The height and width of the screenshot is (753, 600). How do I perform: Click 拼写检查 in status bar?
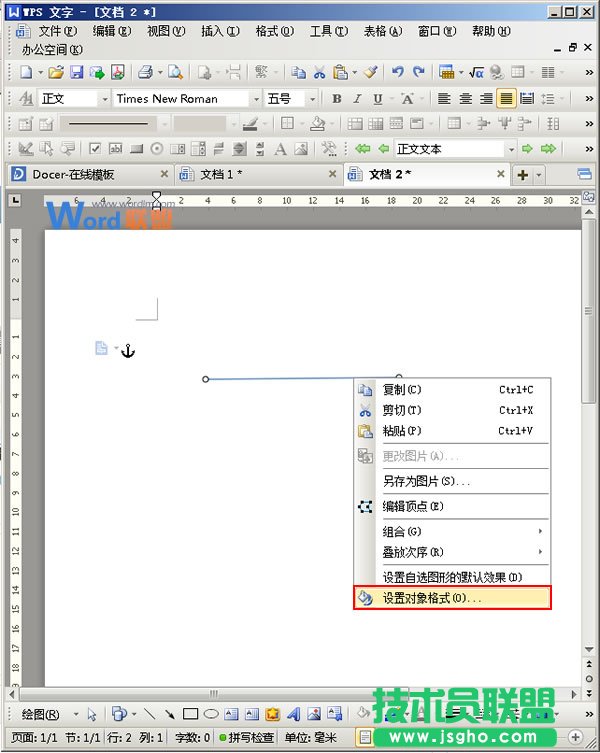[x=246, y=737]
